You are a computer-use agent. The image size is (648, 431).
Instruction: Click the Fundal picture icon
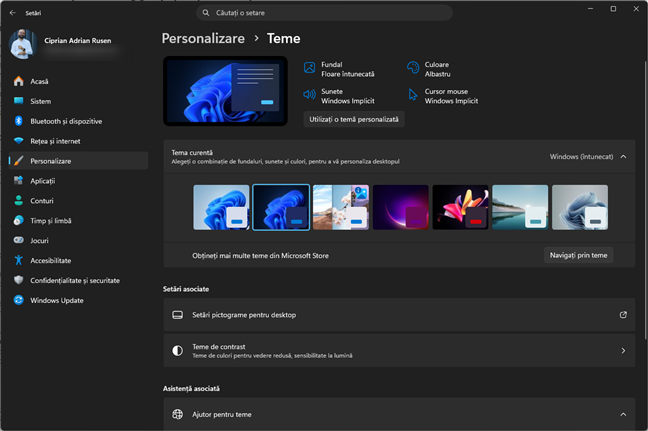310,67
